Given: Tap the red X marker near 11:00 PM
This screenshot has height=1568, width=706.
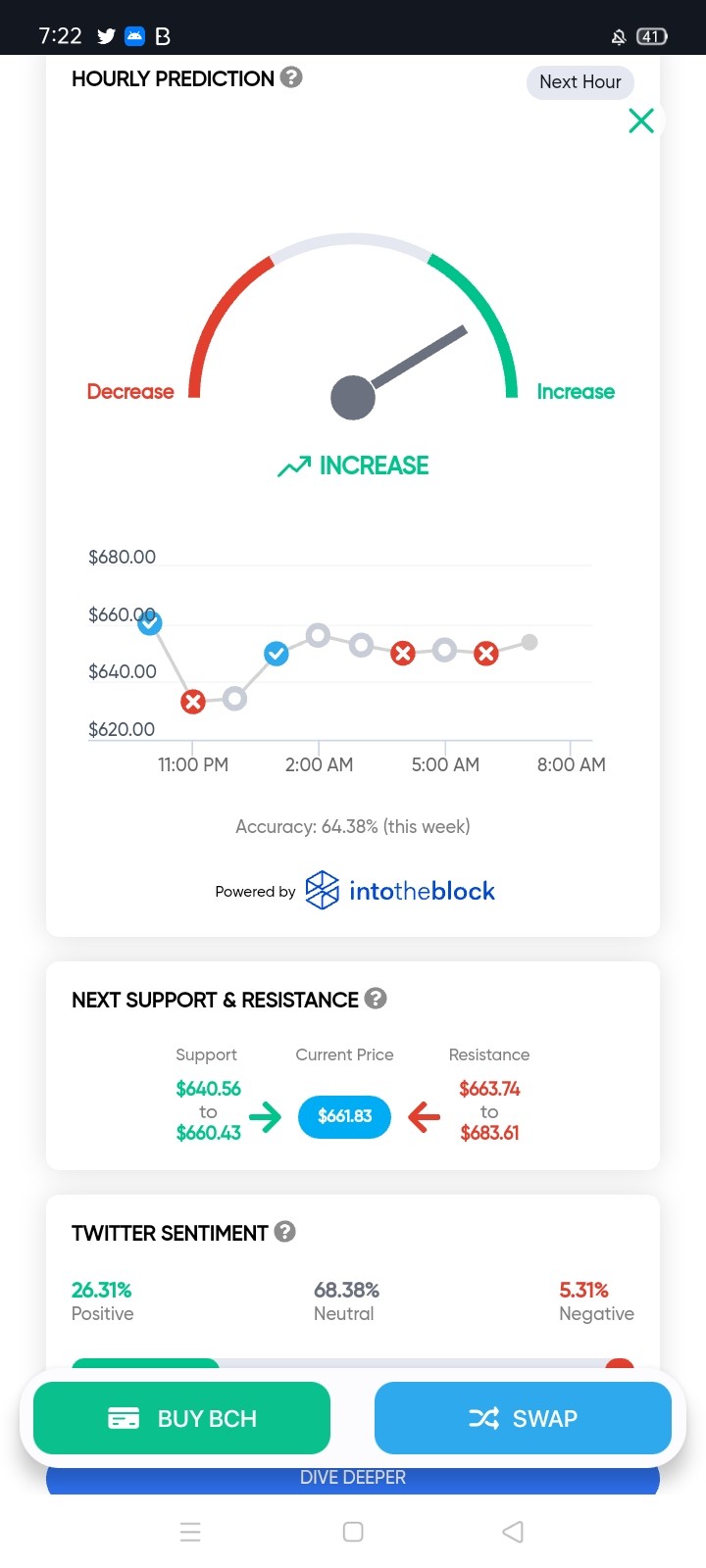Looking at the screenshot, I should click(x=193, y=702).
